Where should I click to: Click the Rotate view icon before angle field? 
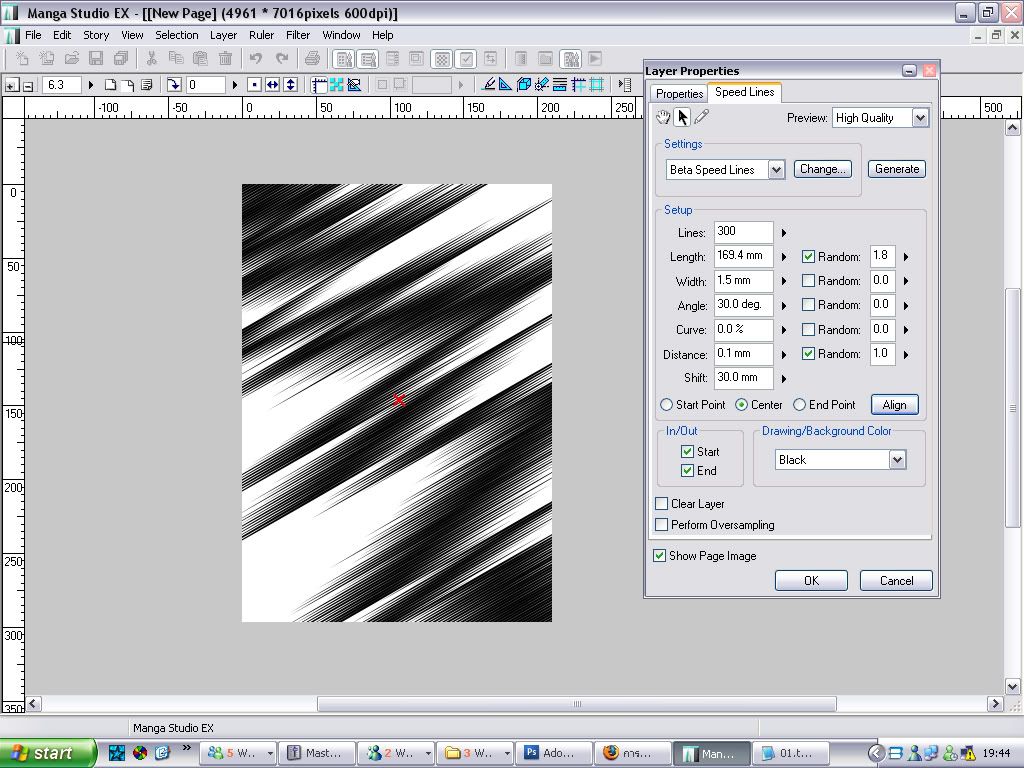174,84
